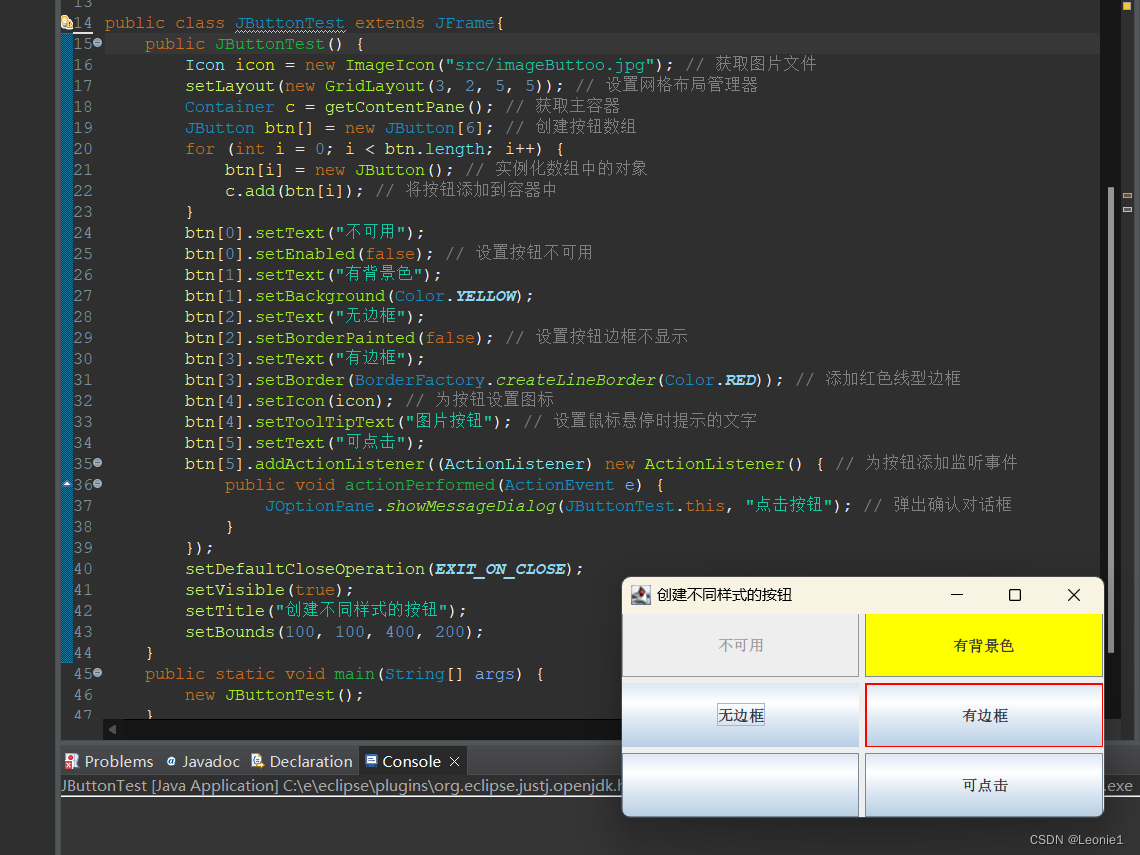The image size is (1140, 855).
Task: Click the red-bordered 有边框 button
Action: (984, 715)
